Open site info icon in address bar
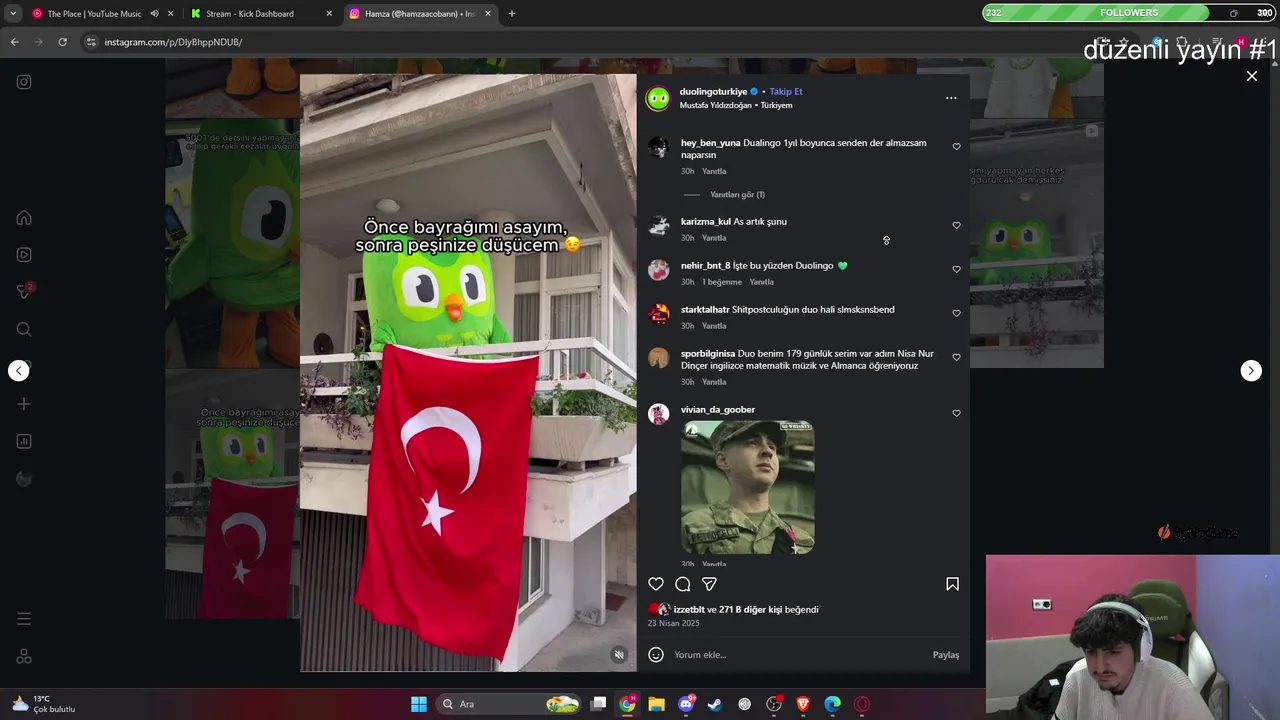Screen dimensions: 1280x720 (x=91, y=42)
